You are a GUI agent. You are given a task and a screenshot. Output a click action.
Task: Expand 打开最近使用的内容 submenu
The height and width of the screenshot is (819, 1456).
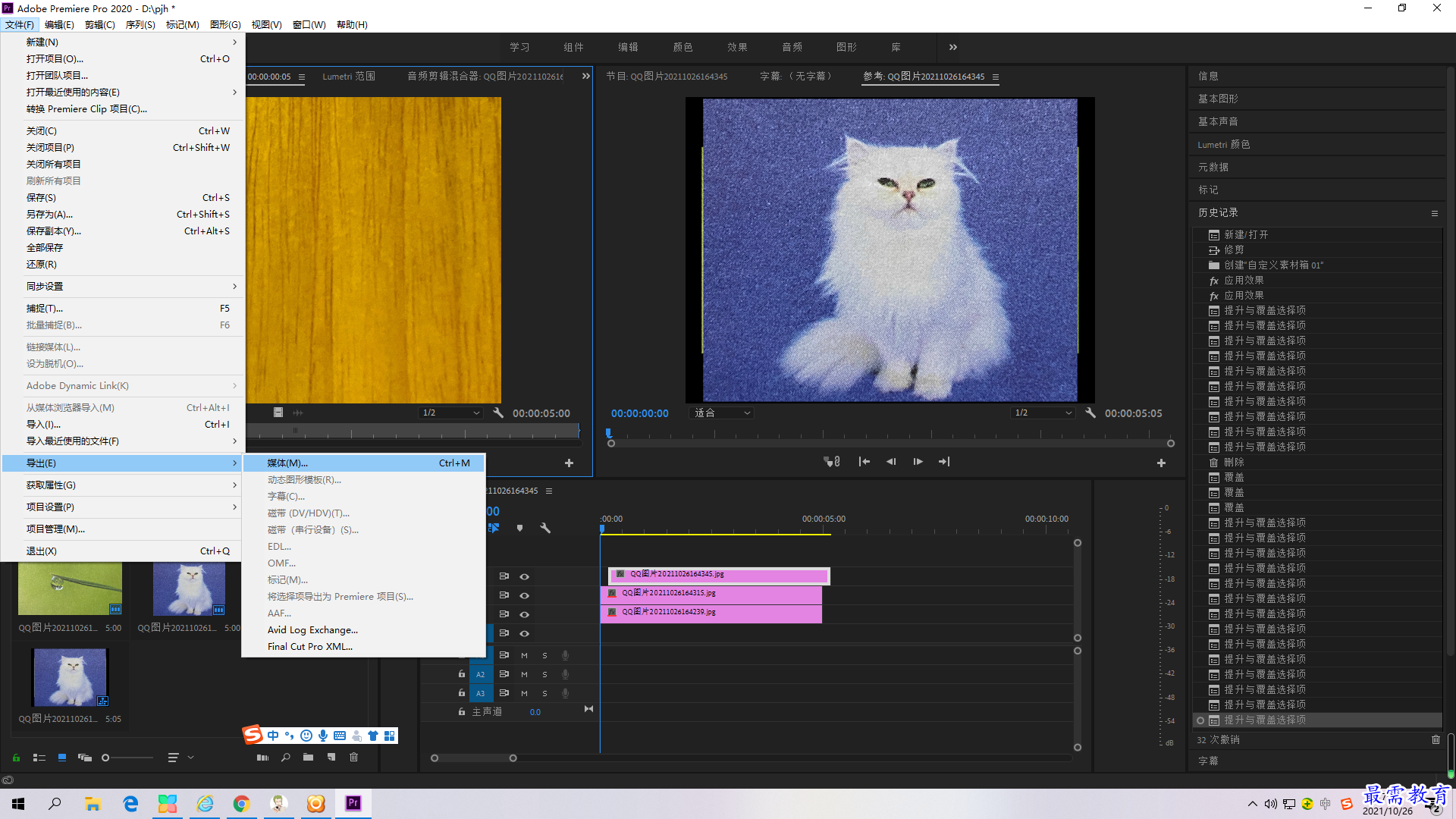pos(123,92)
